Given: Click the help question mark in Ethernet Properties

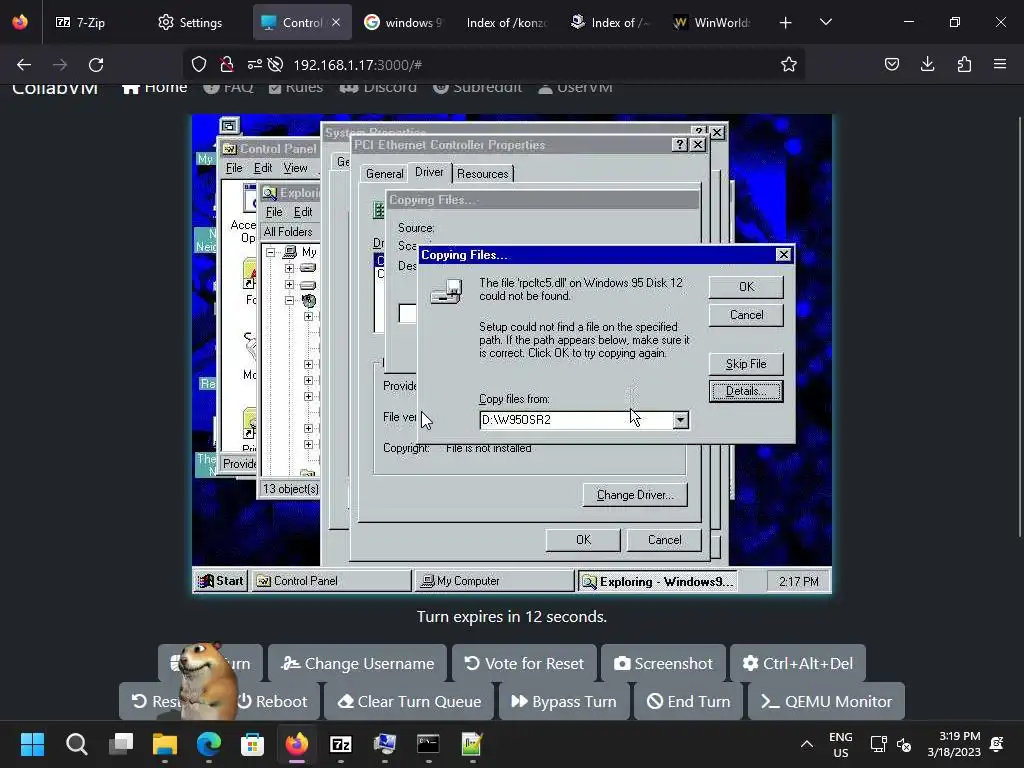Looking at the screenshot, I should (680, 144).
